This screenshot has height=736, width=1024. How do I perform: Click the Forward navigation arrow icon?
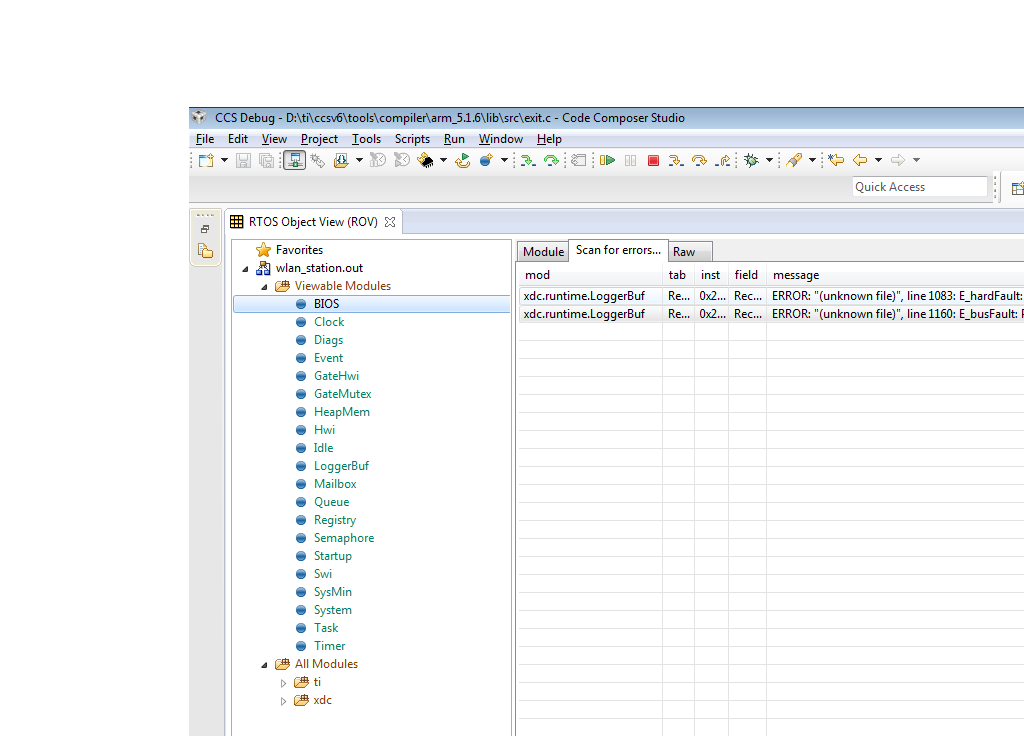coord(898,160)
